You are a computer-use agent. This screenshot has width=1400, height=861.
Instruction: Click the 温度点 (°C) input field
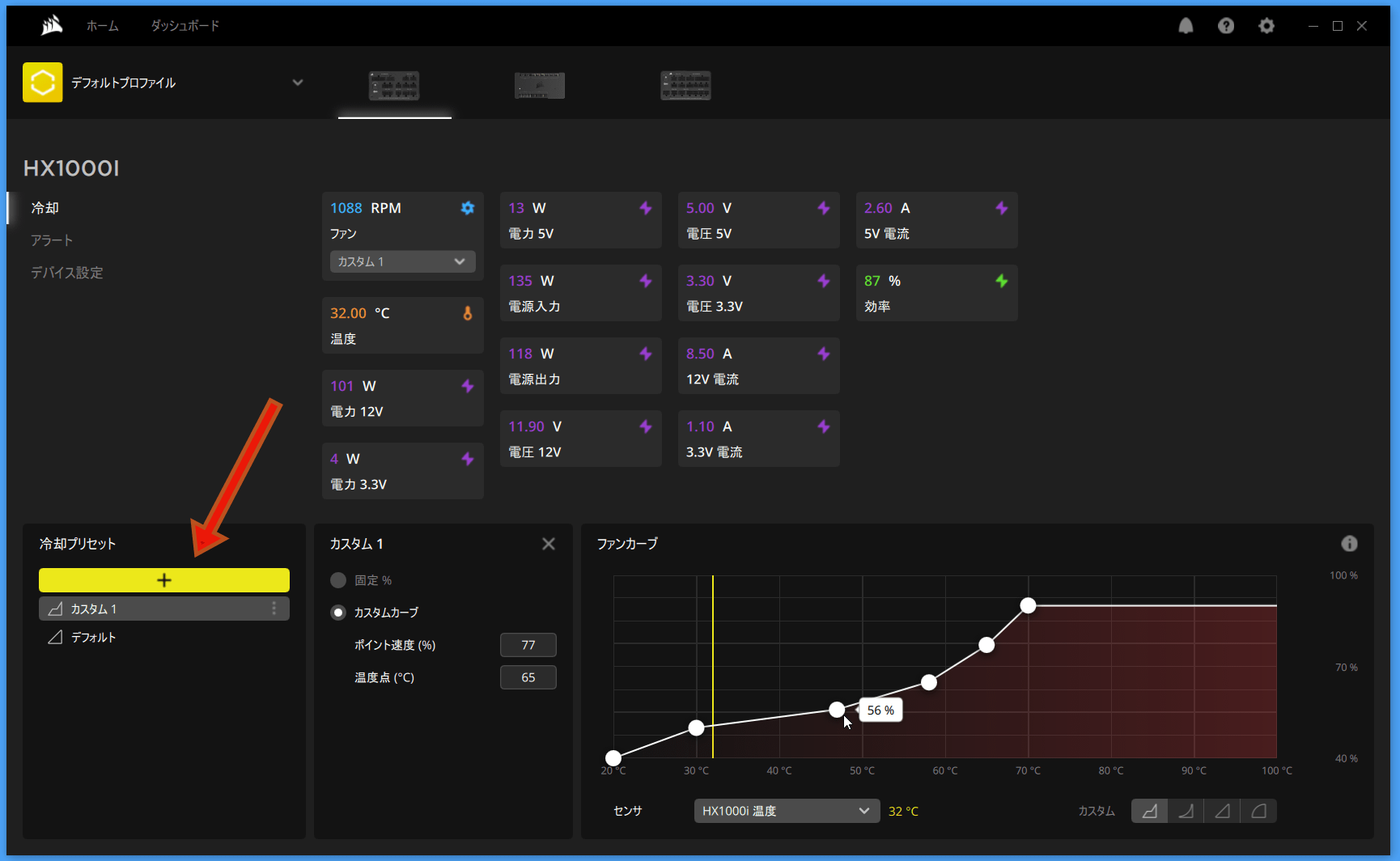point(528,677)
